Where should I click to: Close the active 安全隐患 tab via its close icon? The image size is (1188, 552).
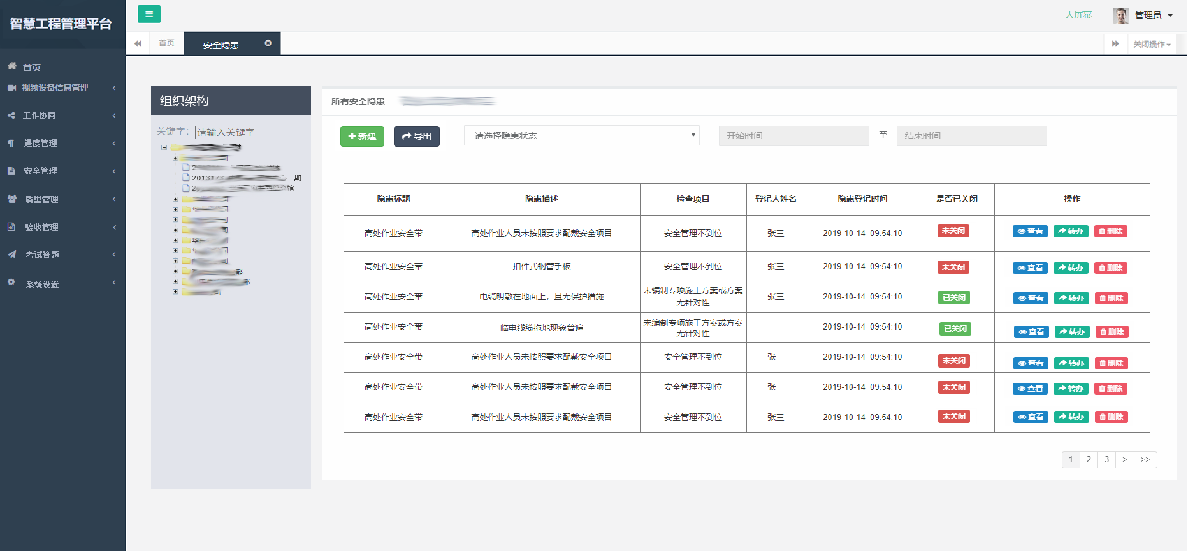[x=267, y=44]
